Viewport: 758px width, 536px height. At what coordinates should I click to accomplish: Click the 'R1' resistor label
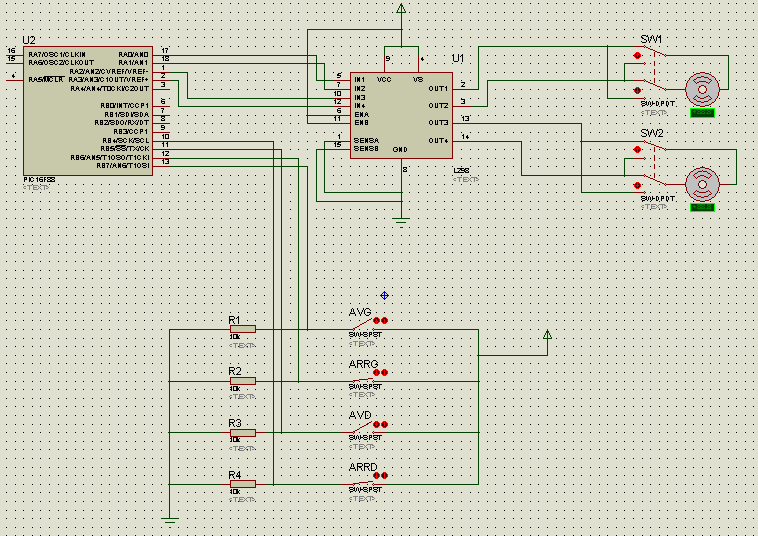point(234,320)
